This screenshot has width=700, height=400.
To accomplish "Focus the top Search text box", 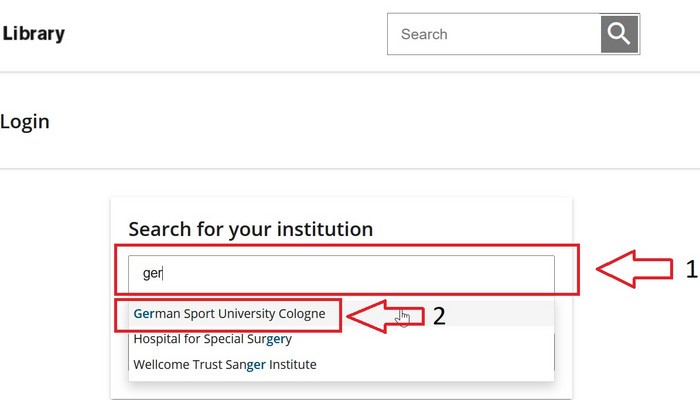I will pyautogui.click(x=494, y=34).
